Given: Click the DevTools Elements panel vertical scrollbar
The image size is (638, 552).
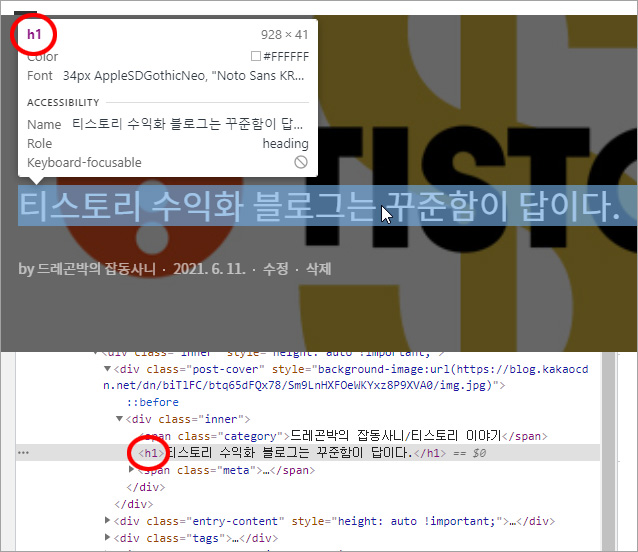Looking at the screenshot, I should point(608,452).
